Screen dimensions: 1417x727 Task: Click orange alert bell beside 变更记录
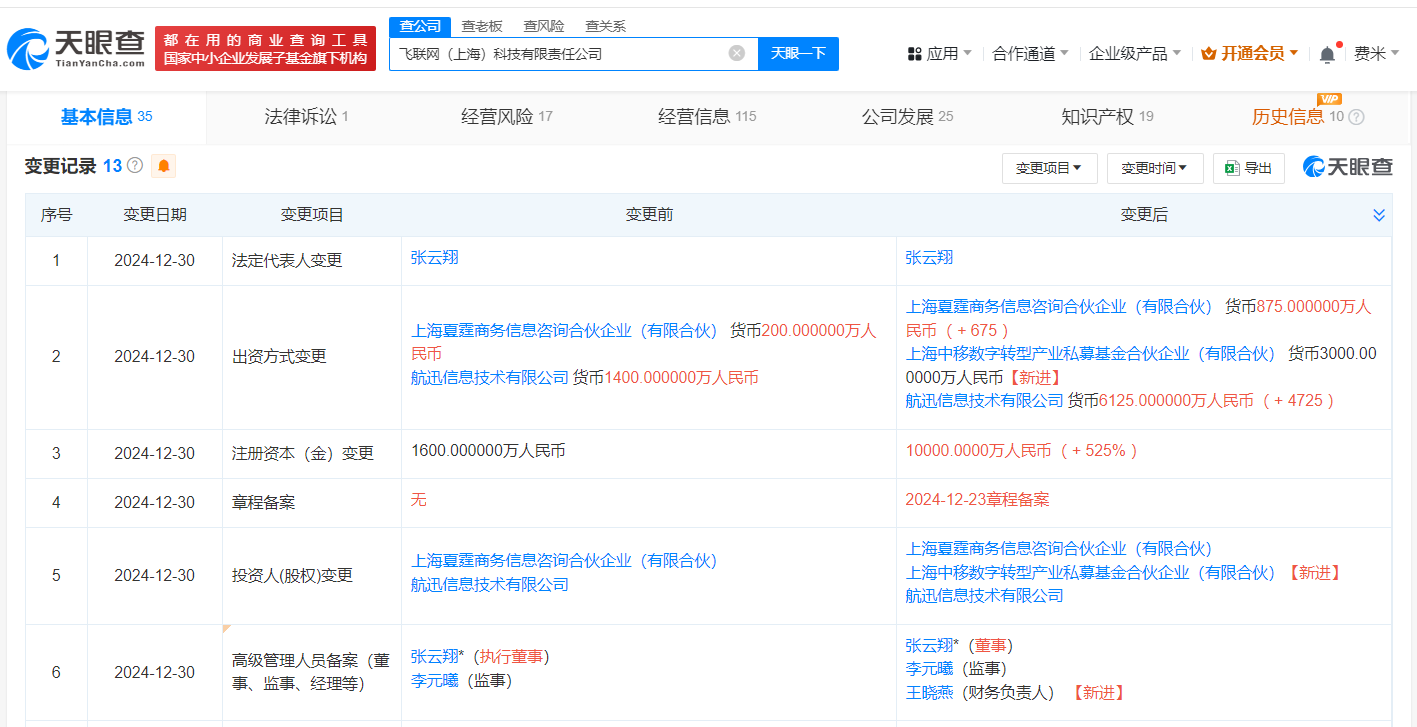[163, 166]
